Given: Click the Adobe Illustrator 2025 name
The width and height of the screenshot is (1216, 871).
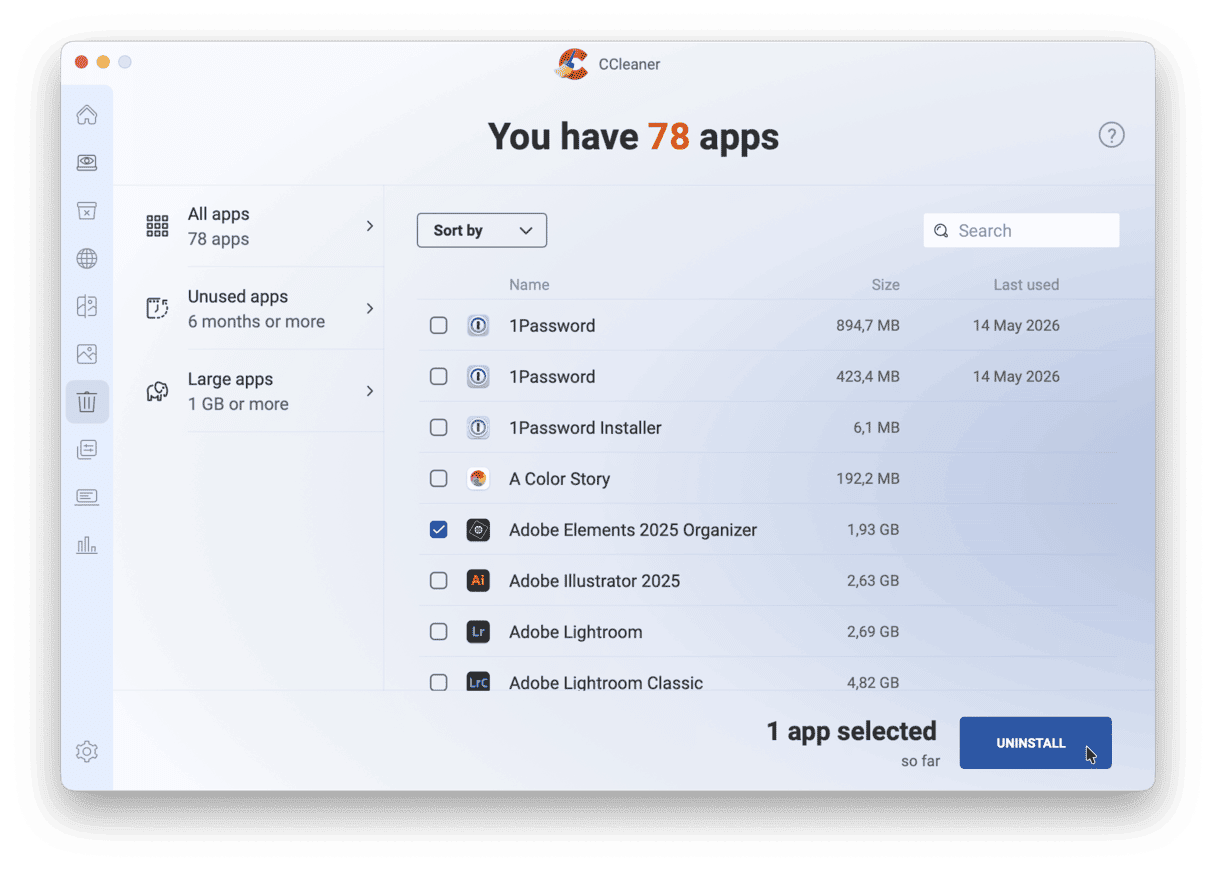Looking at the screenshot, I should [594, 581].
